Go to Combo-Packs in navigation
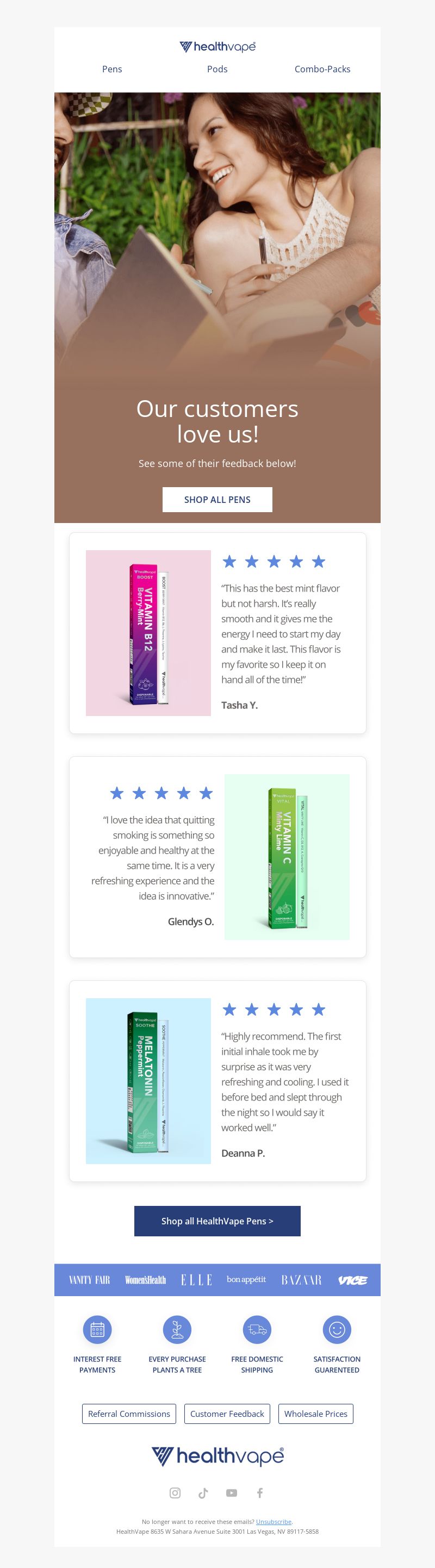The width and height of the screenshot is (435, 1568). 322,70
